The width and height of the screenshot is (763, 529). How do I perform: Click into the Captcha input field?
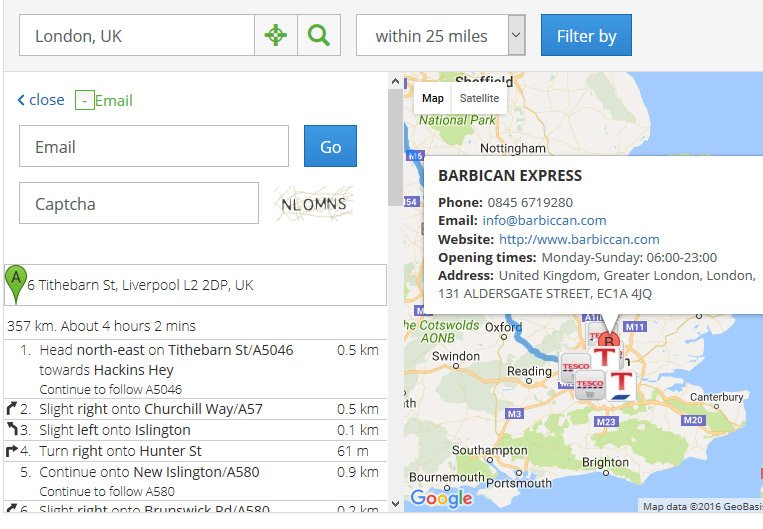(139, 203)
